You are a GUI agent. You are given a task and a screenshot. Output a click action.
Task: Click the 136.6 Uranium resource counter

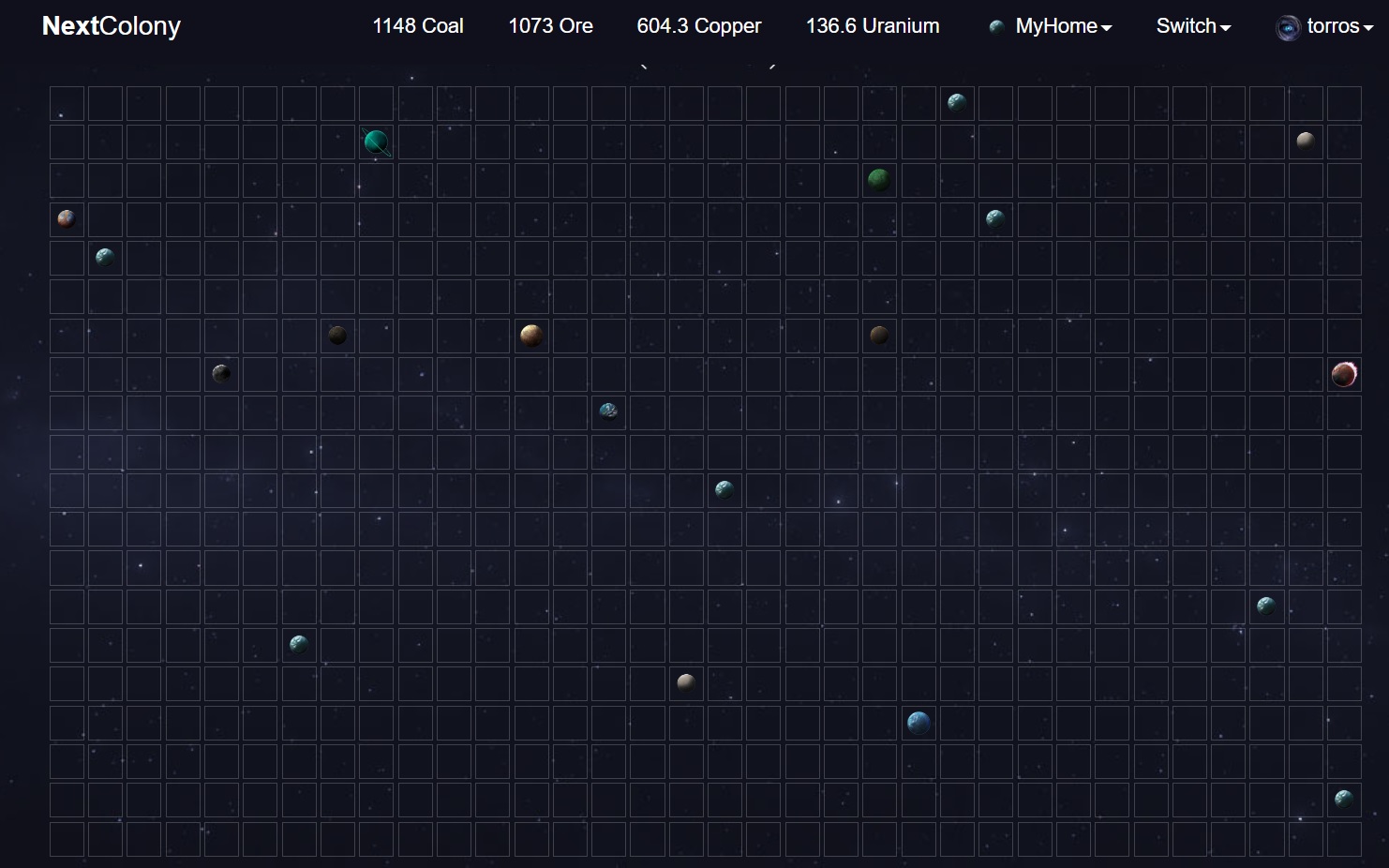coord(873,26)
